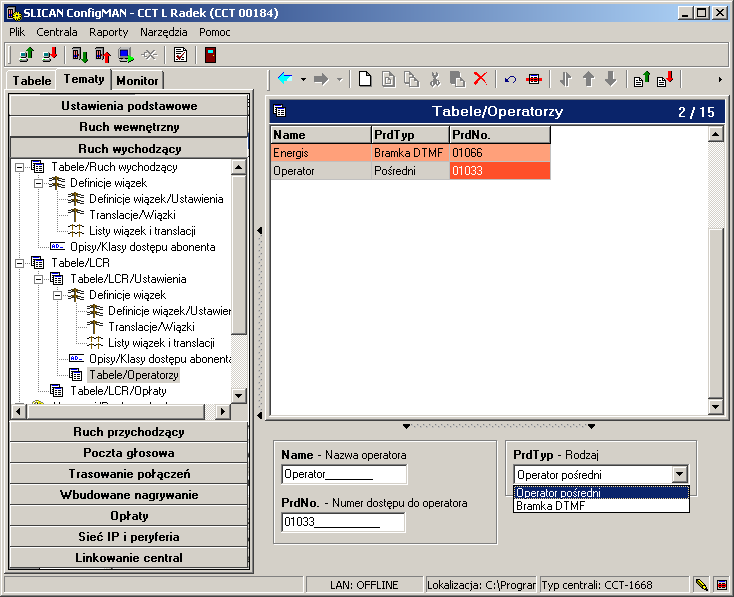The image size is (734, 597).
Task: Click the computer upload icon with green arrow
Action: pyautogui.click(x=26, y=55)
